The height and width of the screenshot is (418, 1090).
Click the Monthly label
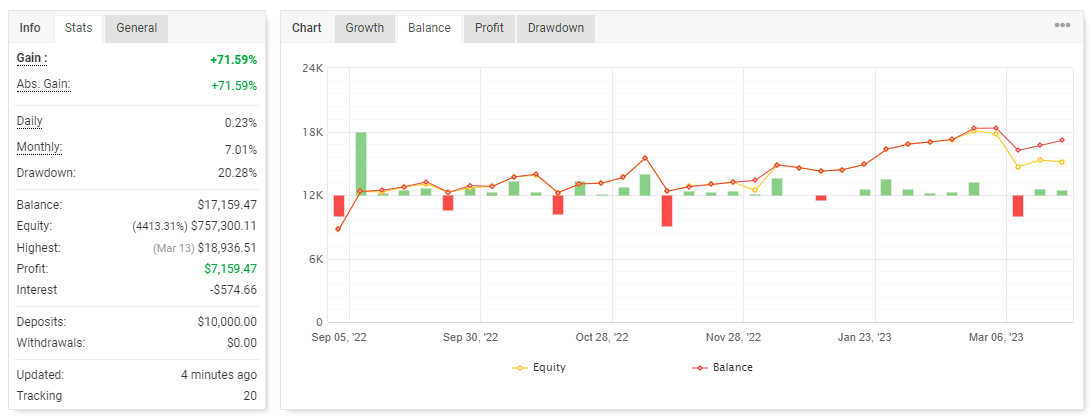[39, 148]
